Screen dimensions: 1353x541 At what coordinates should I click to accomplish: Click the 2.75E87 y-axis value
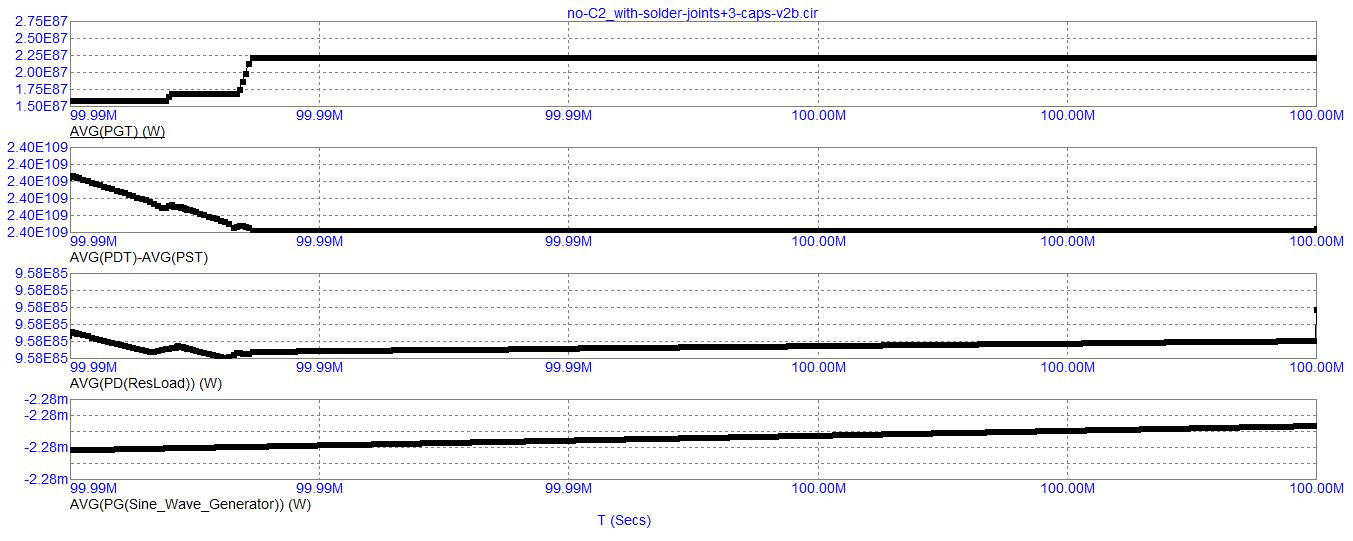(42, 21)
